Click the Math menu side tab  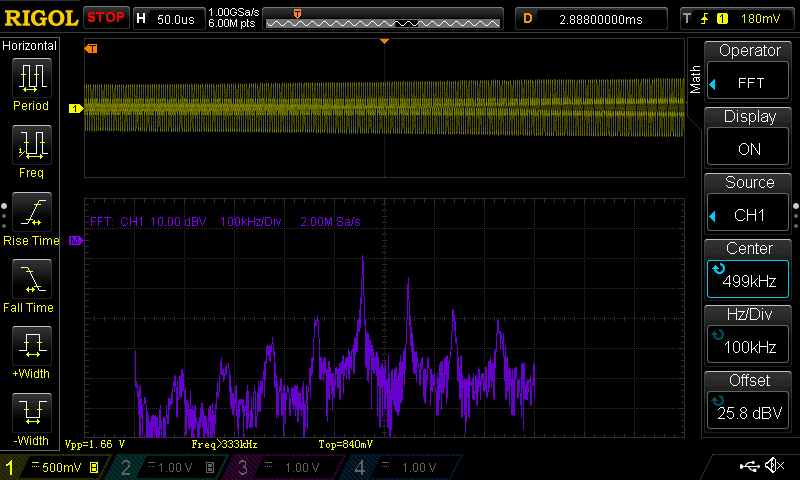point(695,80)
